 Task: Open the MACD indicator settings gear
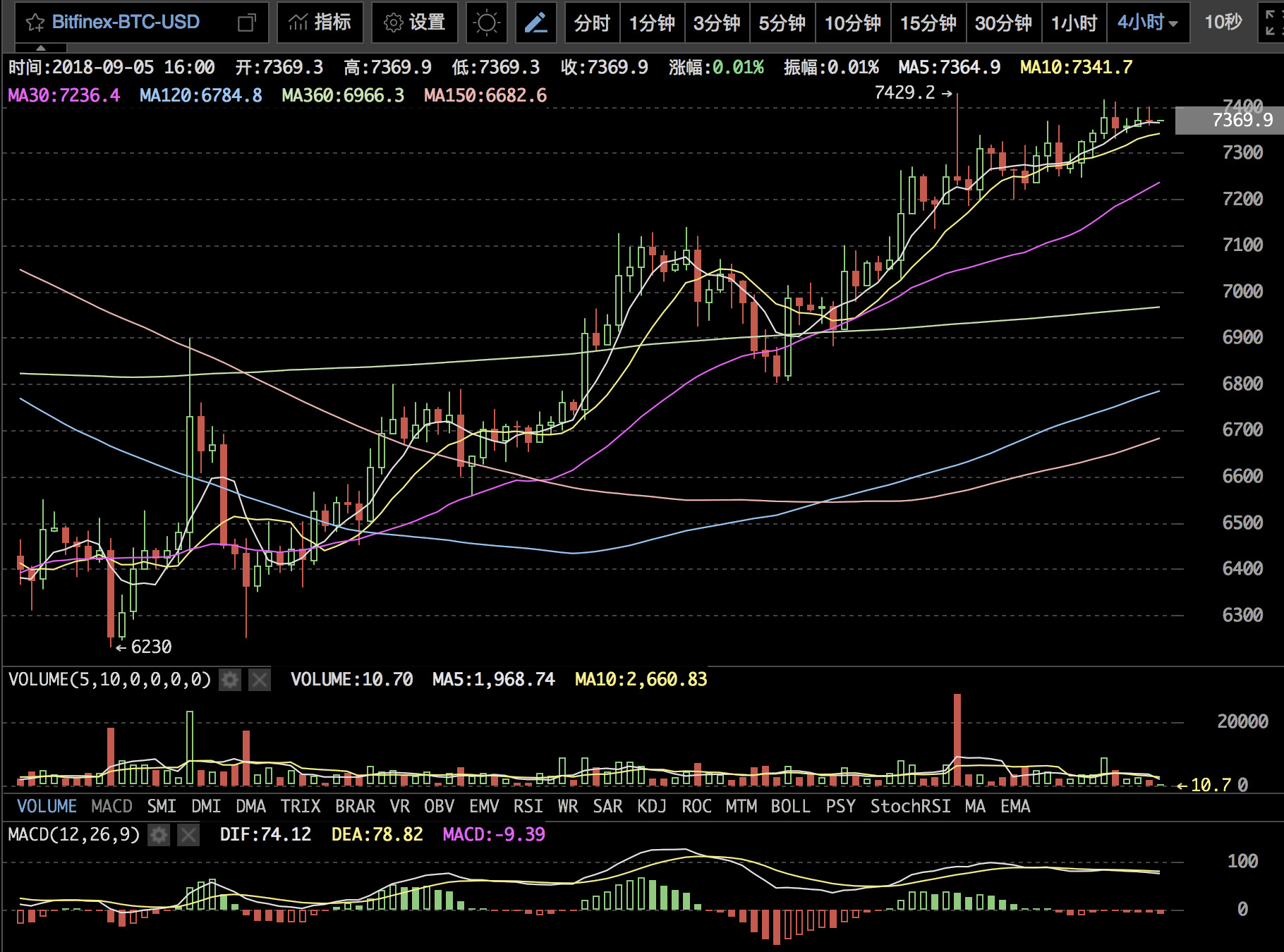click(159, 835)
